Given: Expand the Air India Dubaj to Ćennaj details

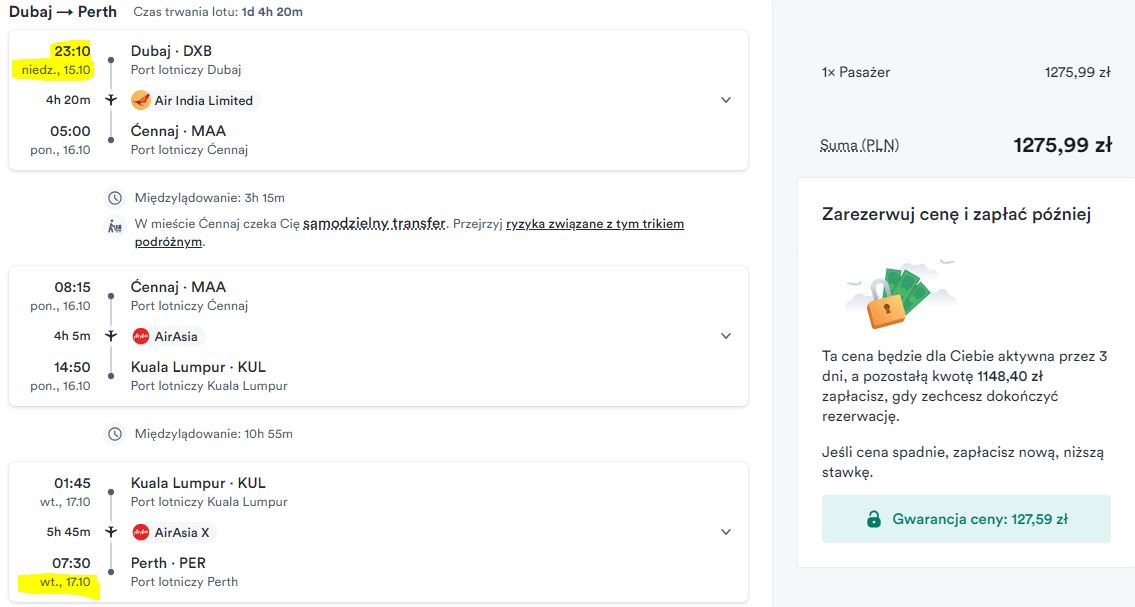Looking at the screenshot, I should point(725,100).
